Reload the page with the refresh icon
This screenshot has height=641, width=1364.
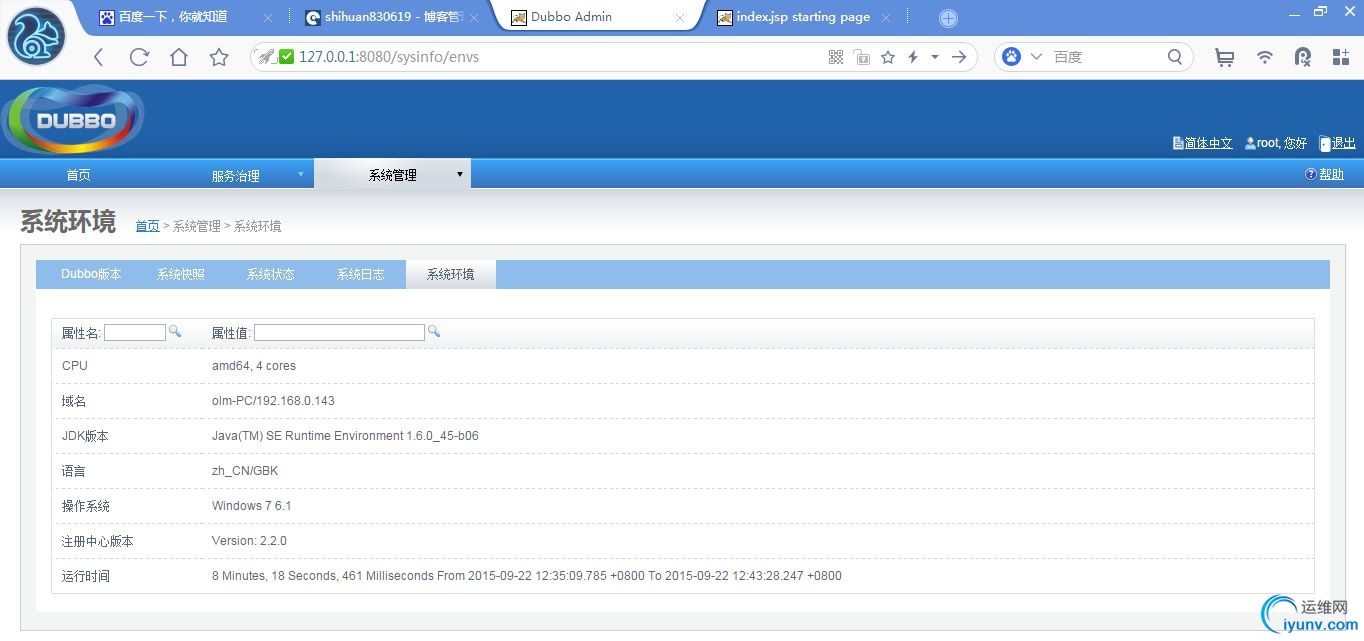pos(139,57)
